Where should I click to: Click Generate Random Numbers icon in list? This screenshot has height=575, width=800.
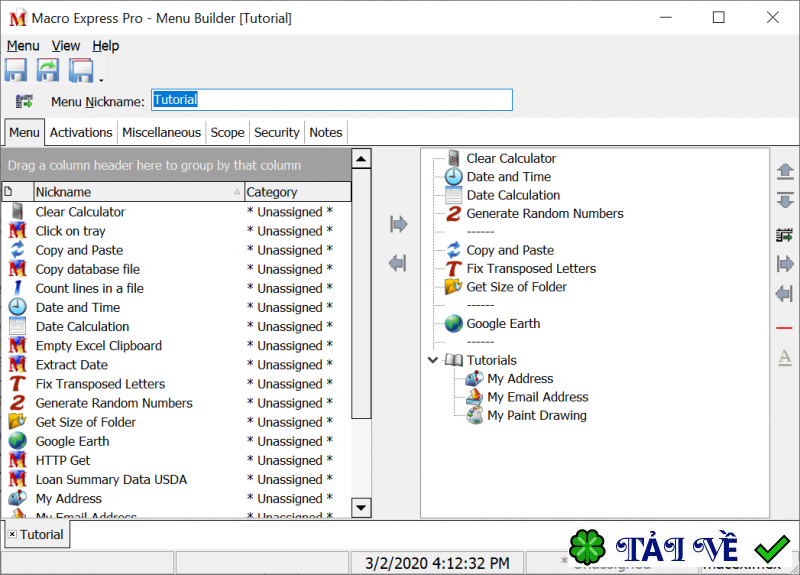(x=17, y=403)
